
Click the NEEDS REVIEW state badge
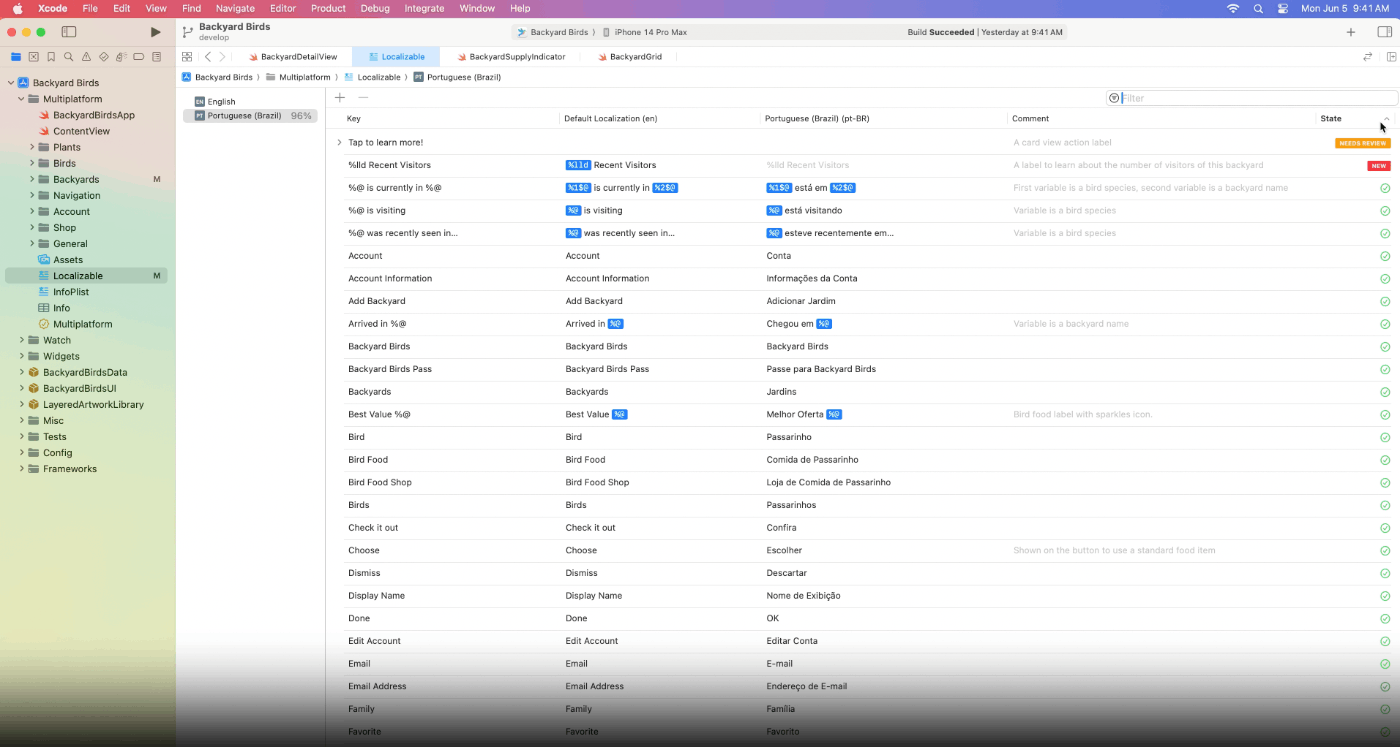click(x=1362, y=143)
